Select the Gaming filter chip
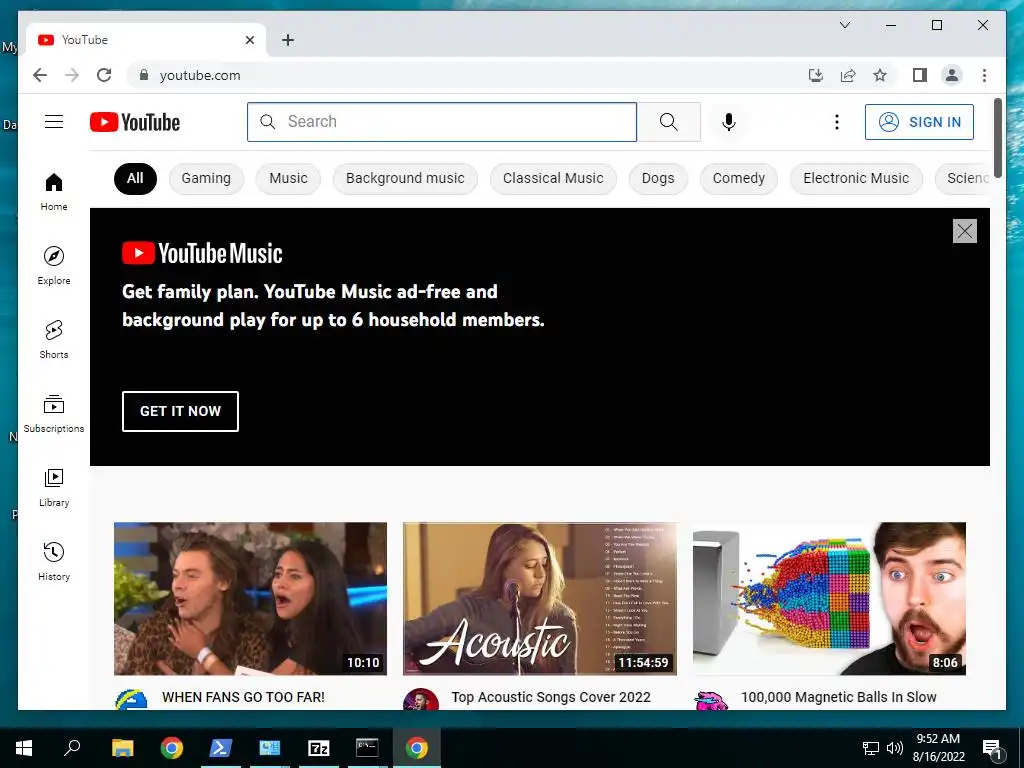The width and height of the screenshot is (1024, 768). [206, 178]
